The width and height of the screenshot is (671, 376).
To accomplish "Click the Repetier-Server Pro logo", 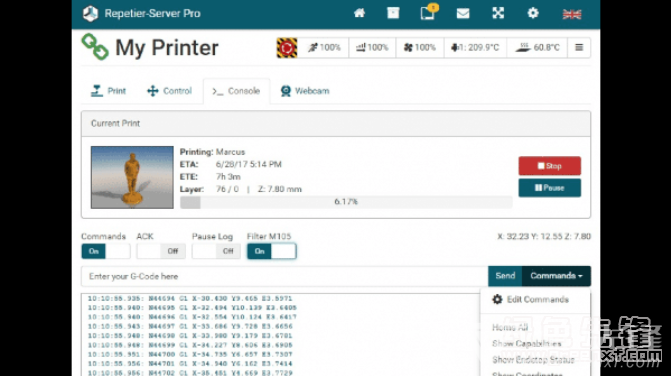I will (91, 14).
